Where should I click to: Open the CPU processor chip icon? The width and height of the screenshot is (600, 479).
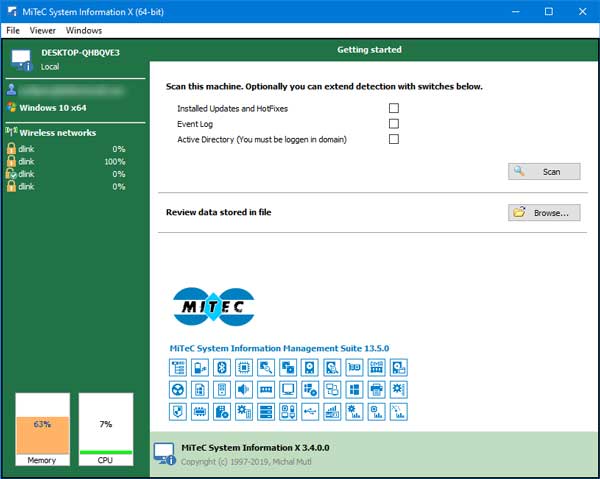(x=244, y=367)
